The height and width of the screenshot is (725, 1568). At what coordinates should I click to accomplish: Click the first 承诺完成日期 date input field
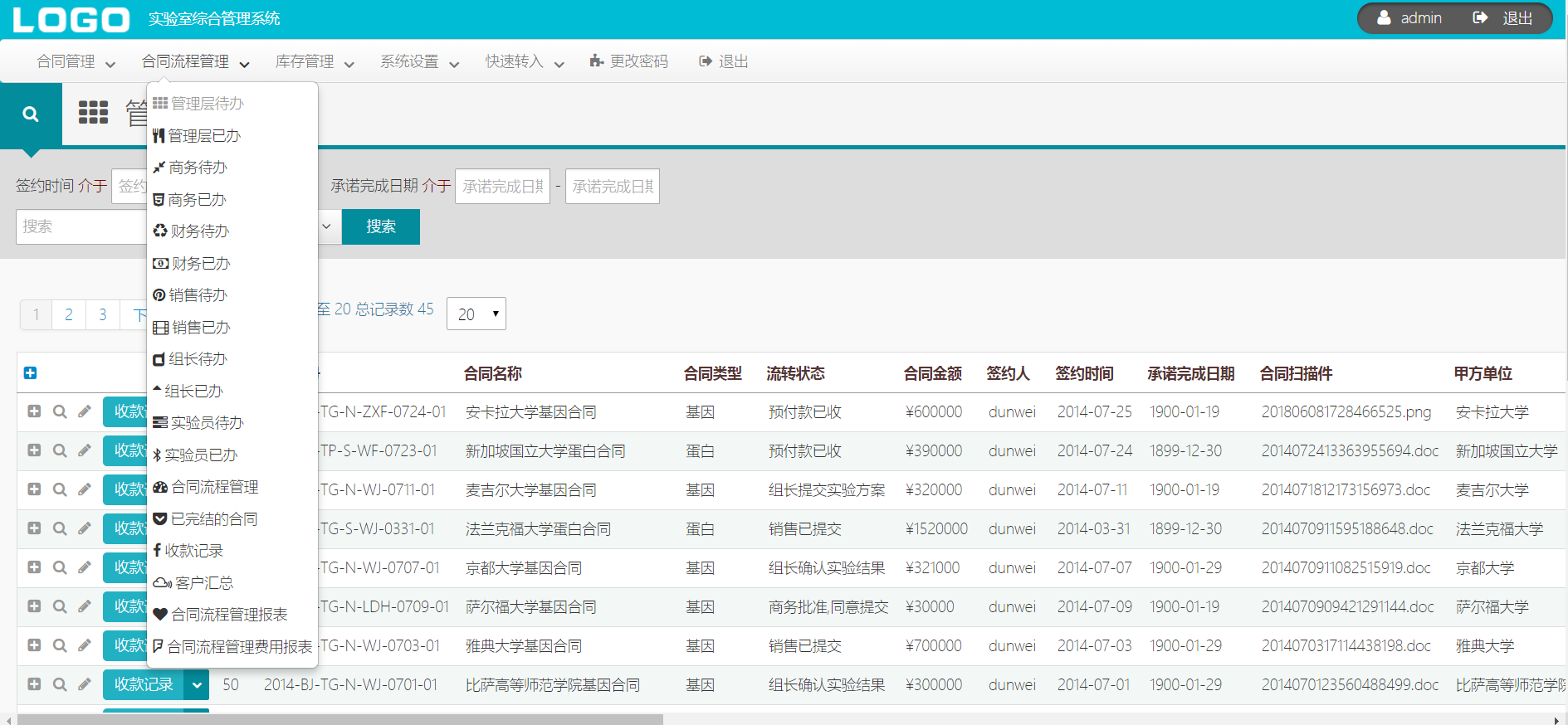(x=502, y=187)
